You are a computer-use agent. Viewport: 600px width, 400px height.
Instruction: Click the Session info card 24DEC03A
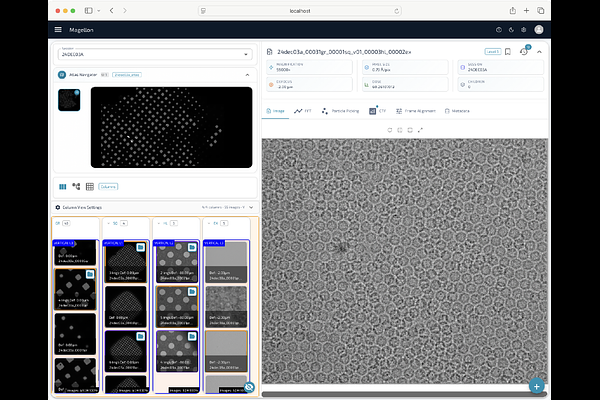pyautogui.click(x=501, y=67)
